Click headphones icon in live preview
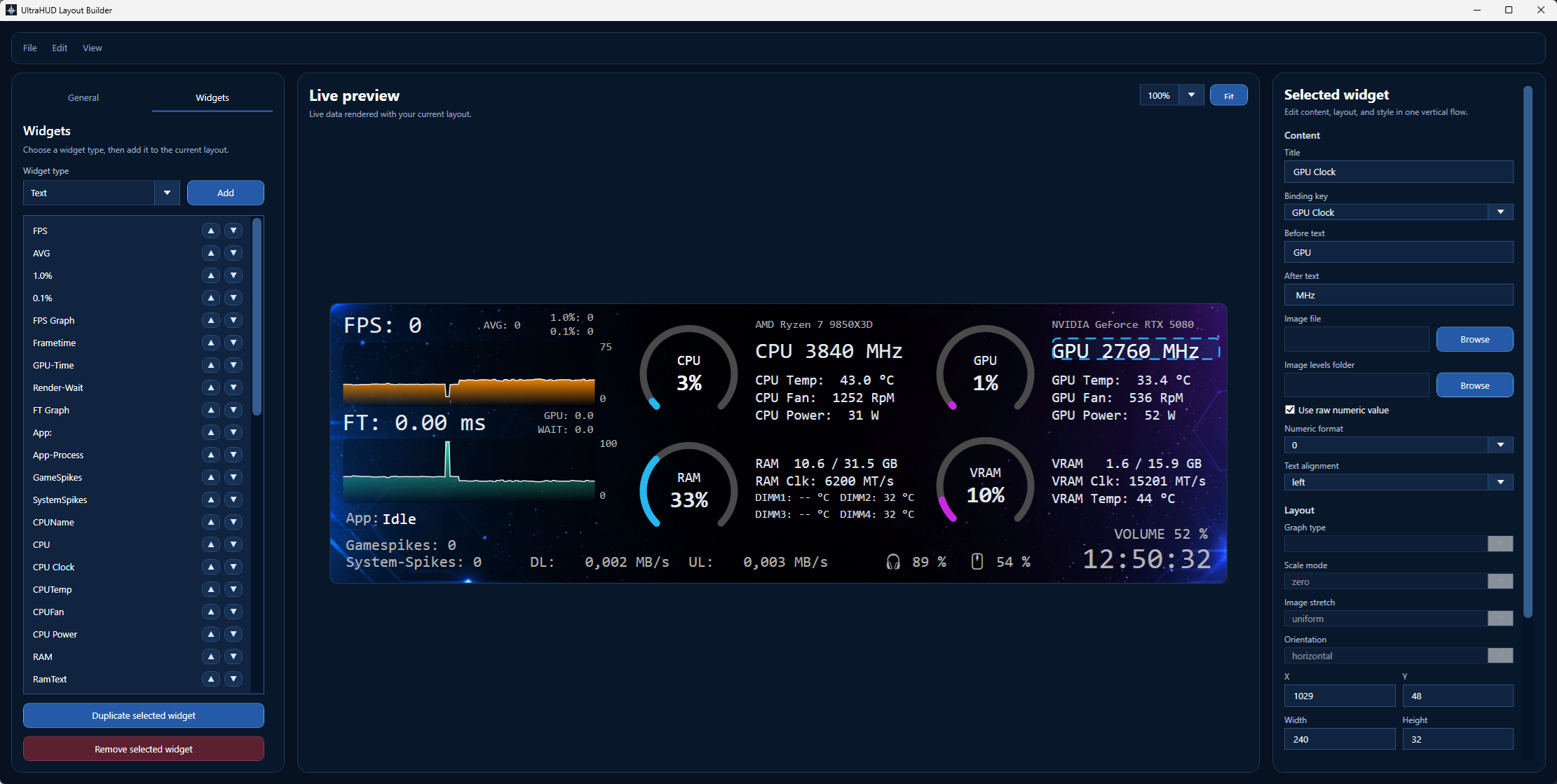This screenshot has width=1557, height=784. [893, 562]
